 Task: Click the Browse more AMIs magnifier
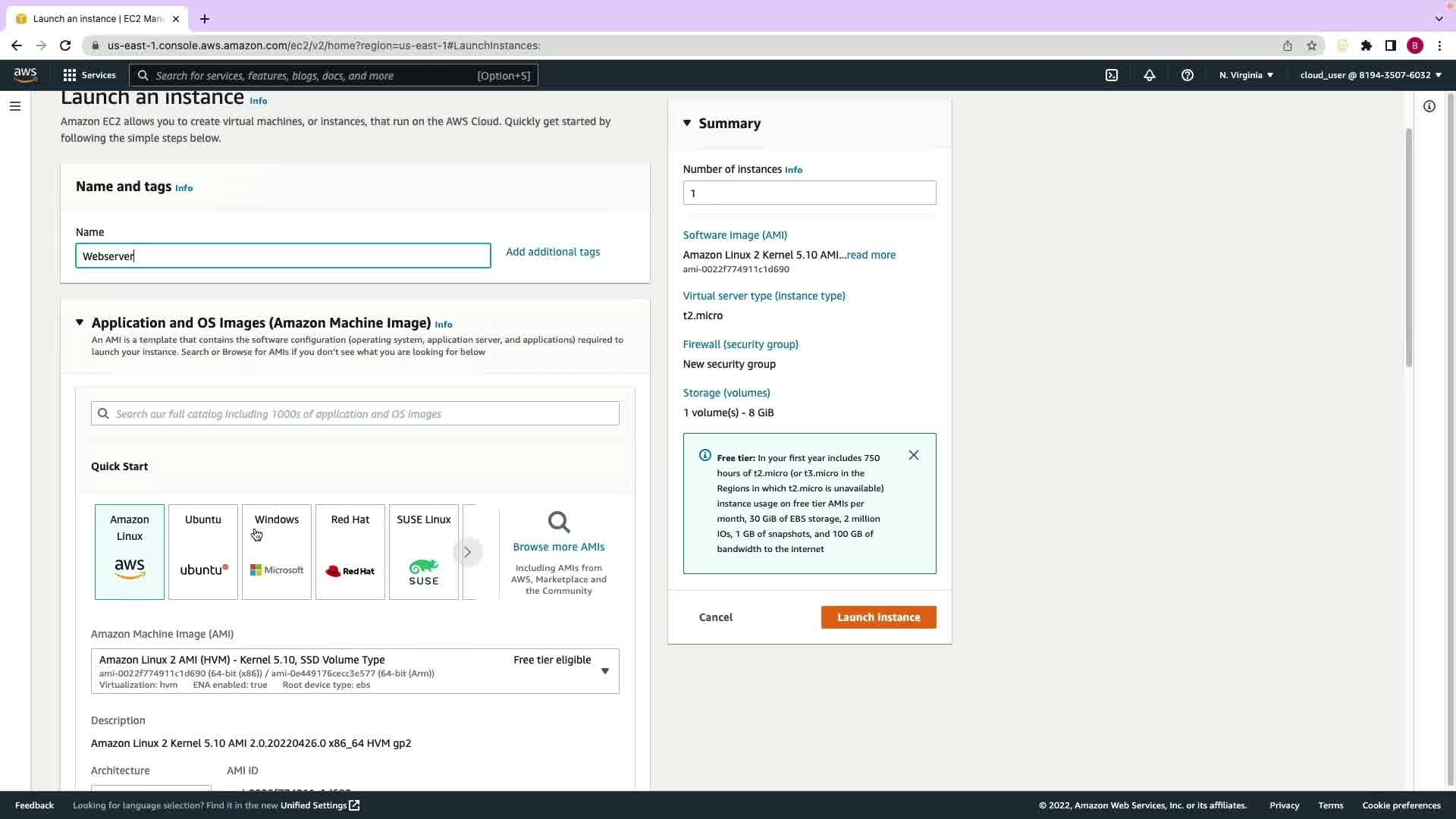click(559, 522)
